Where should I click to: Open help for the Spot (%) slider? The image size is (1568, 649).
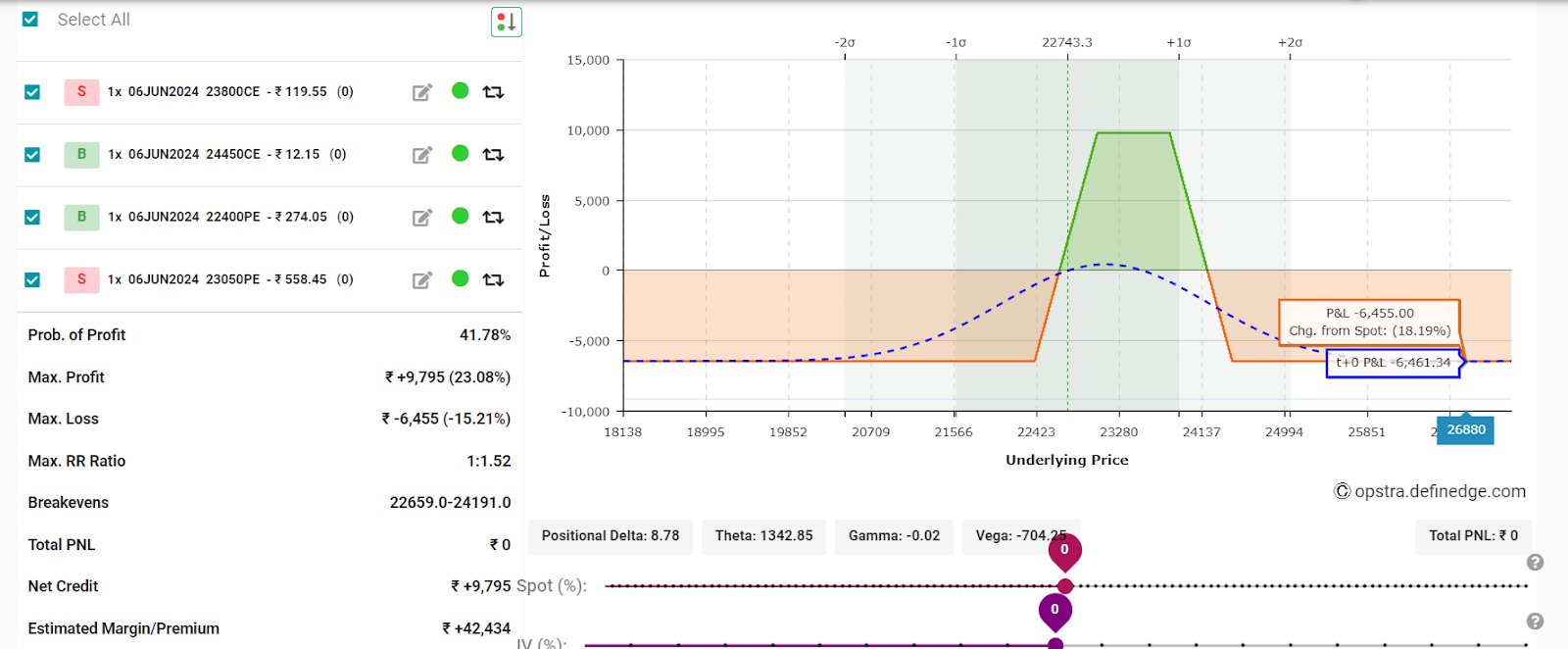click(x=1535, y=563)
